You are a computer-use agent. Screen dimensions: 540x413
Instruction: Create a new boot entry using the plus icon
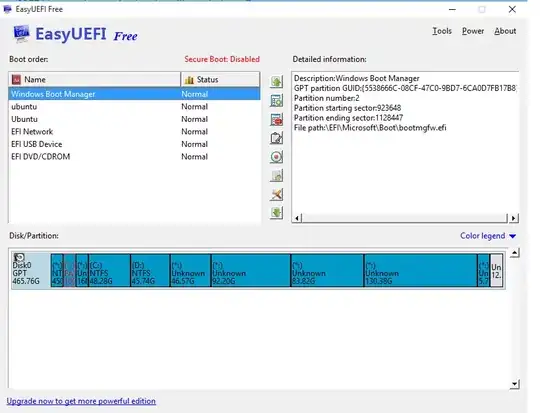tap(277, 101)
